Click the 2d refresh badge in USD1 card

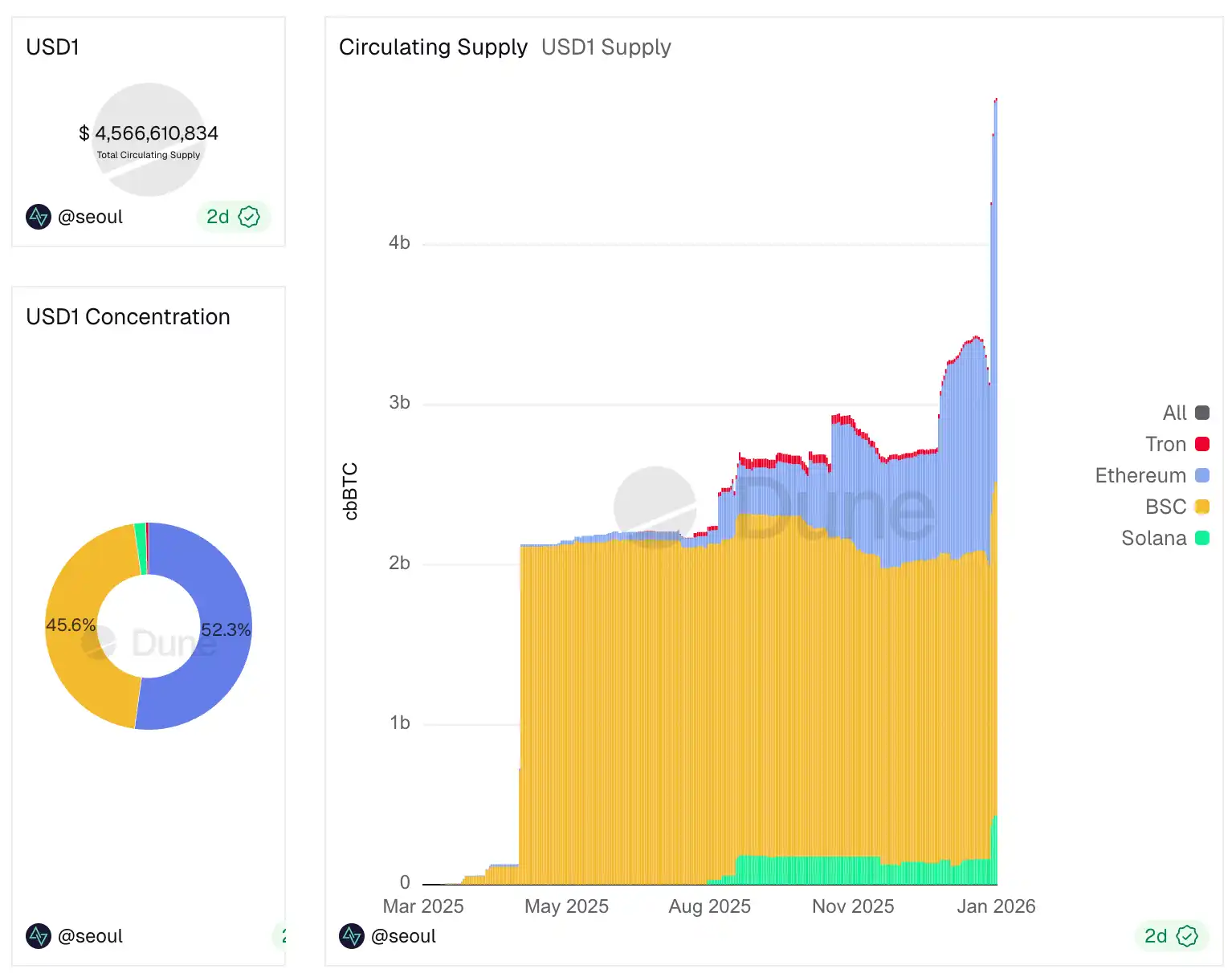(x=218, y=217)
